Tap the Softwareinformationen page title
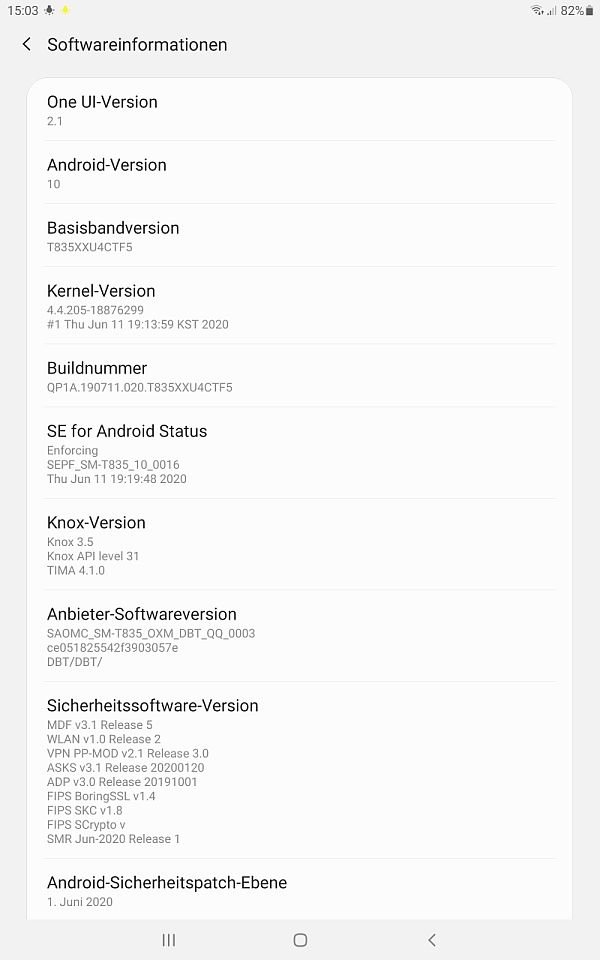The image size is (600, 960). point(137,45)
